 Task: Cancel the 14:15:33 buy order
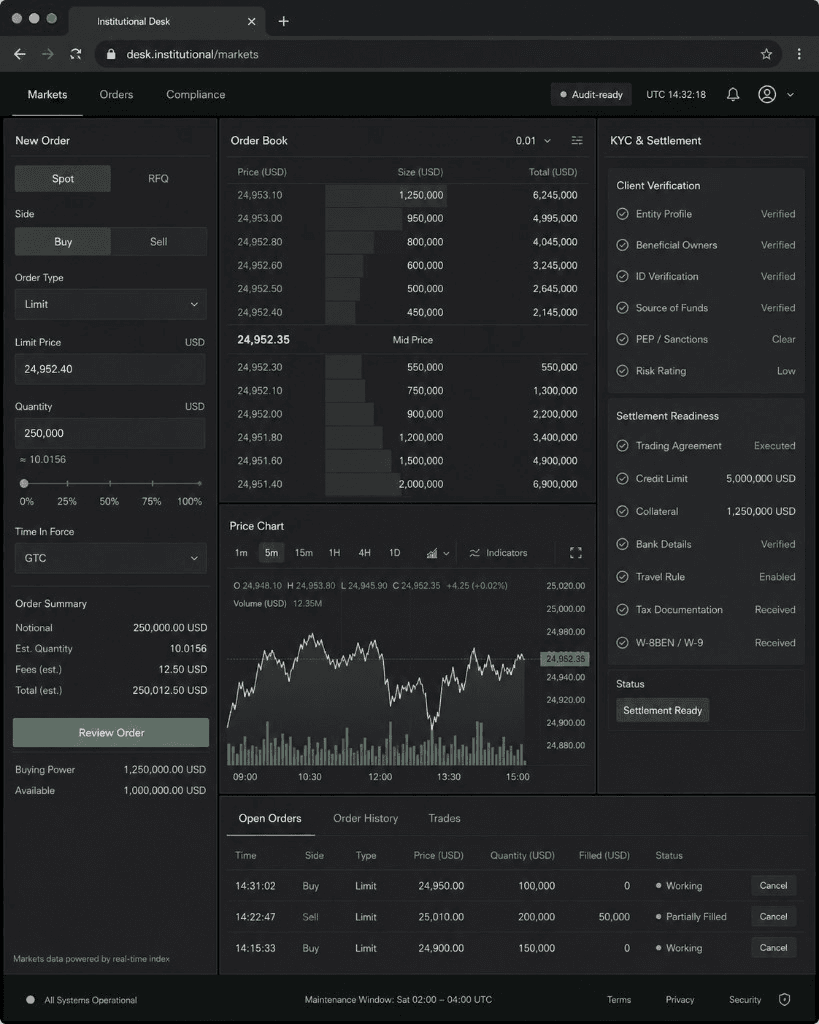[x=773, y=948]
